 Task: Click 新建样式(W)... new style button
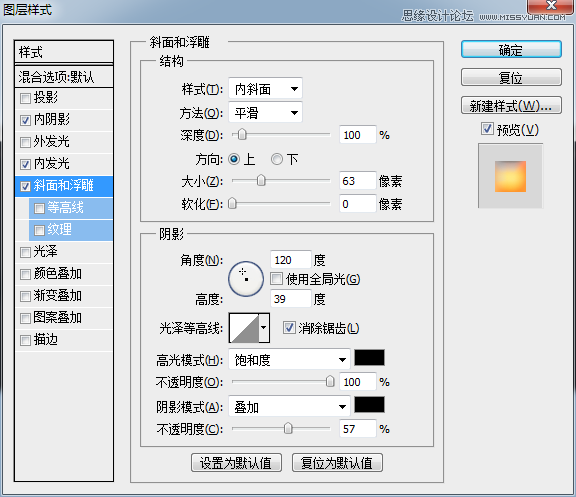pos(511,105)
